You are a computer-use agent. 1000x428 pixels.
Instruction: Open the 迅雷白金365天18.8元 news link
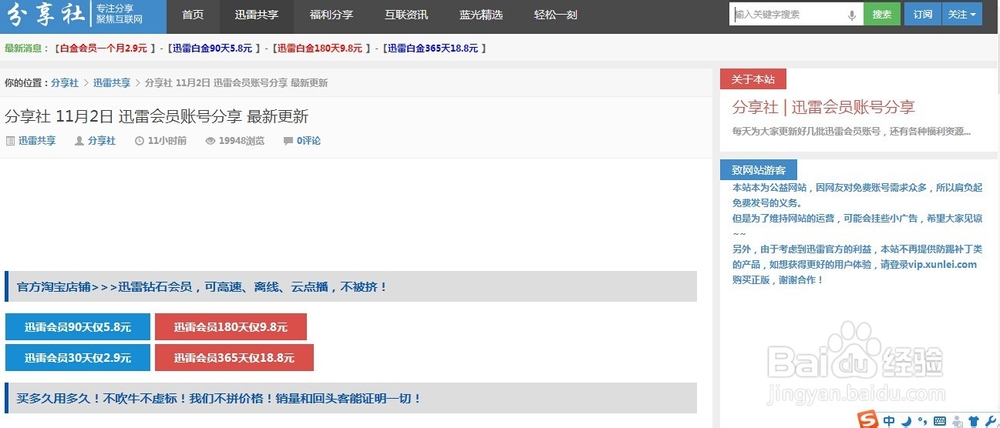432,48
